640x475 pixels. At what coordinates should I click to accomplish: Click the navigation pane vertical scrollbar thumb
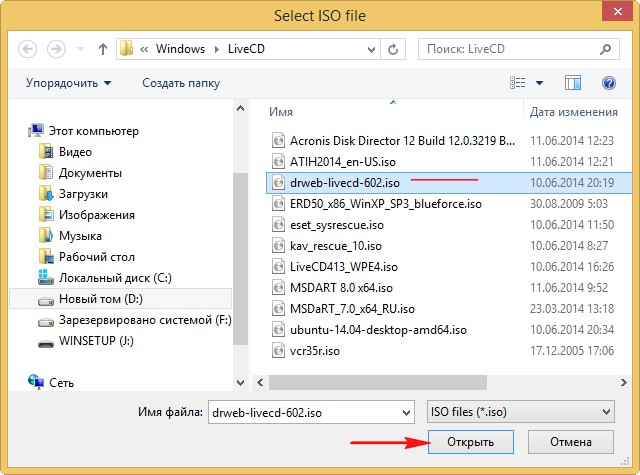point(240,259)
